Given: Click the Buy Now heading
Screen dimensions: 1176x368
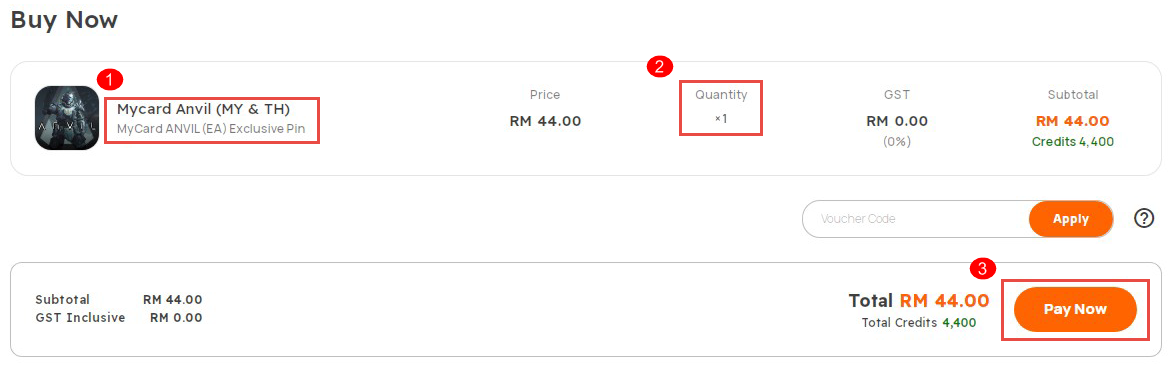Looking at the screenshot, I should (64, 19).
